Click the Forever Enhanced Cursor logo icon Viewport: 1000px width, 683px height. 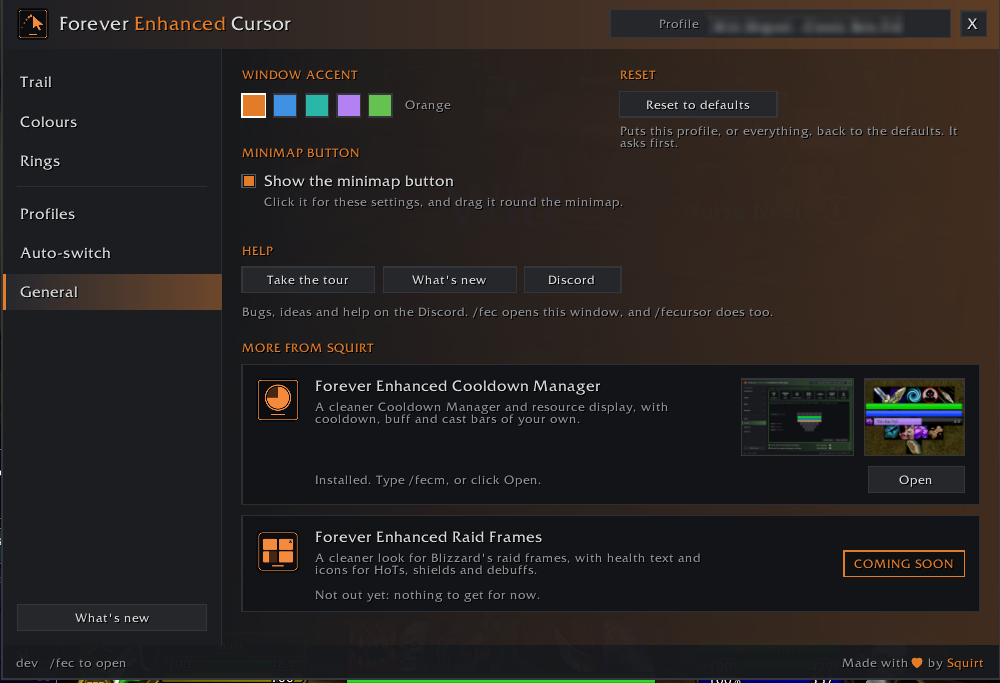click(x=33, y=24)
